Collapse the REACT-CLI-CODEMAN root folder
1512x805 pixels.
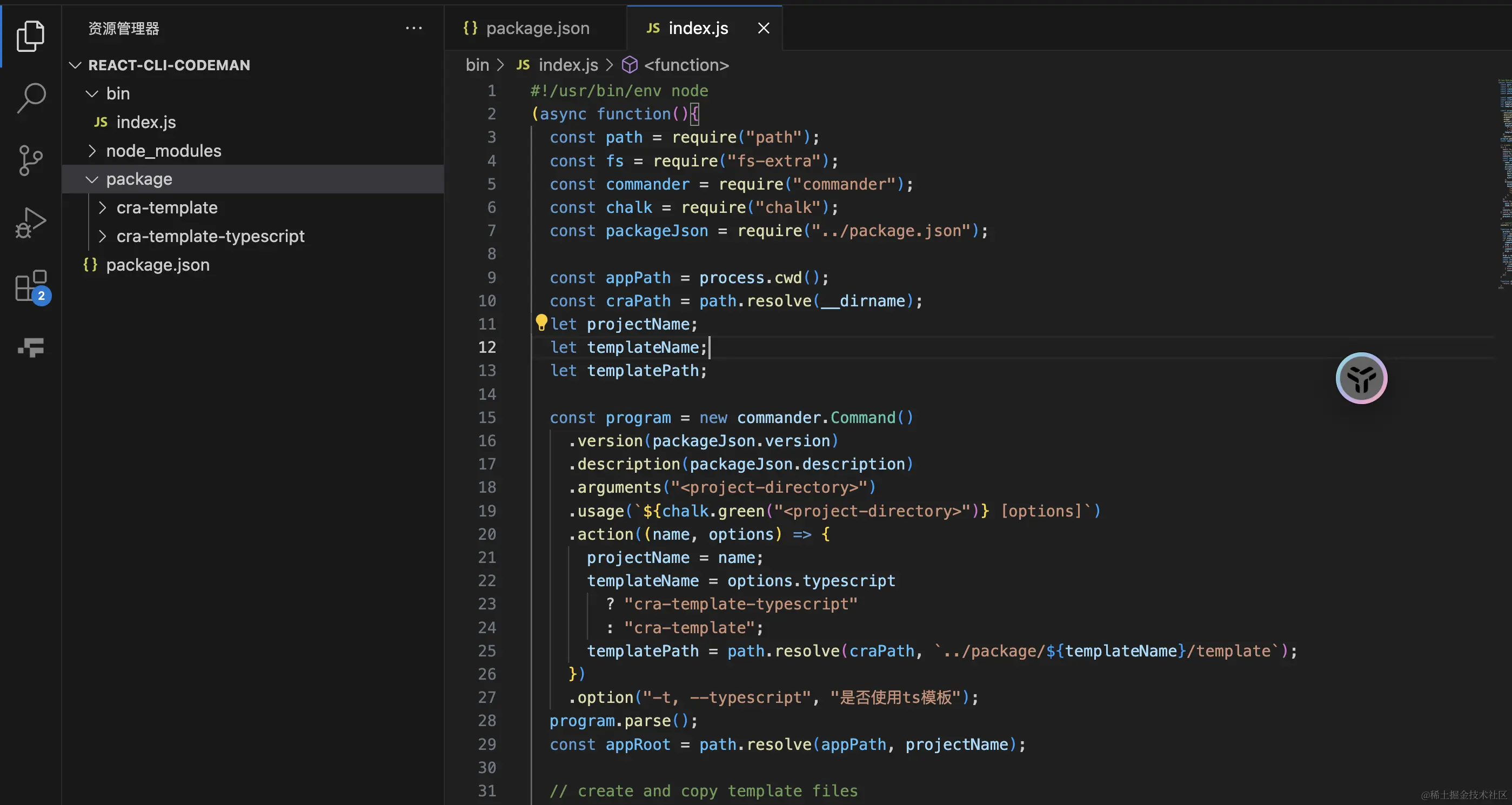75,65
